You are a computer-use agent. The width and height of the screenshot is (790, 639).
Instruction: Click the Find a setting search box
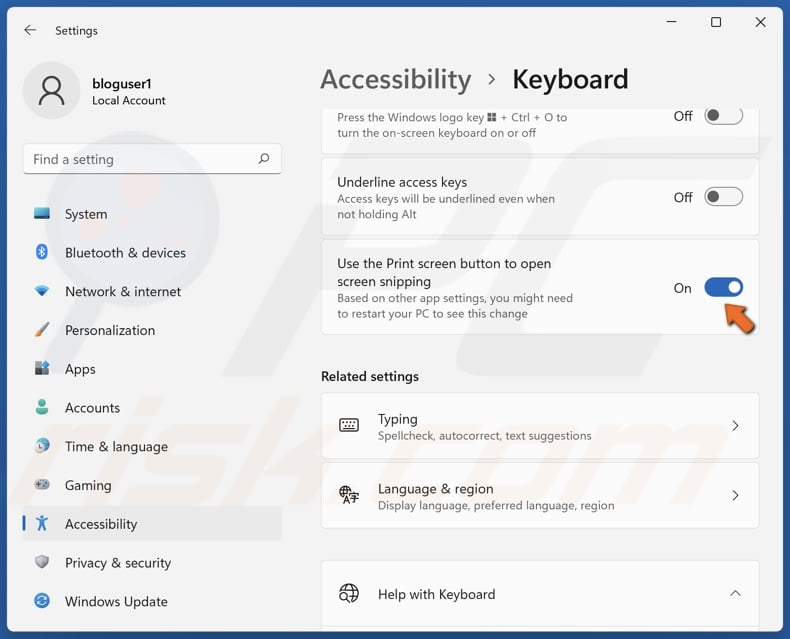click(x=152, y=159)
